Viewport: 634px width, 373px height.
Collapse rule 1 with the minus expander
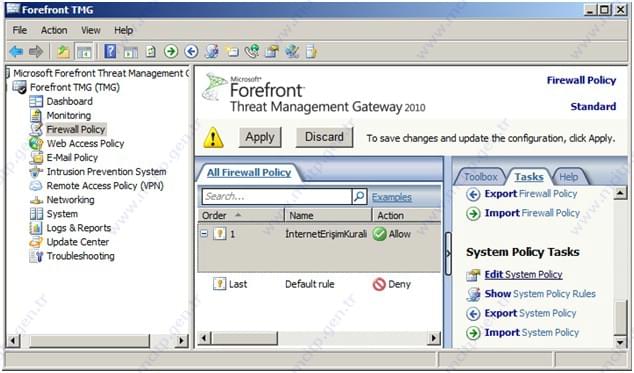tap(204, 234)
